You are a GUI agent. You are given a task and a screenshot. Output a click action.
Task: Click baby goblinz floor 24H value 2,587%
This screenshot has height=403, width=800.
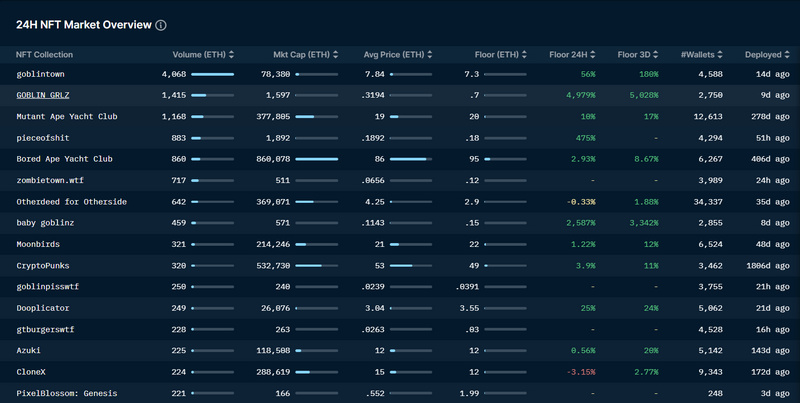[581, 223]
